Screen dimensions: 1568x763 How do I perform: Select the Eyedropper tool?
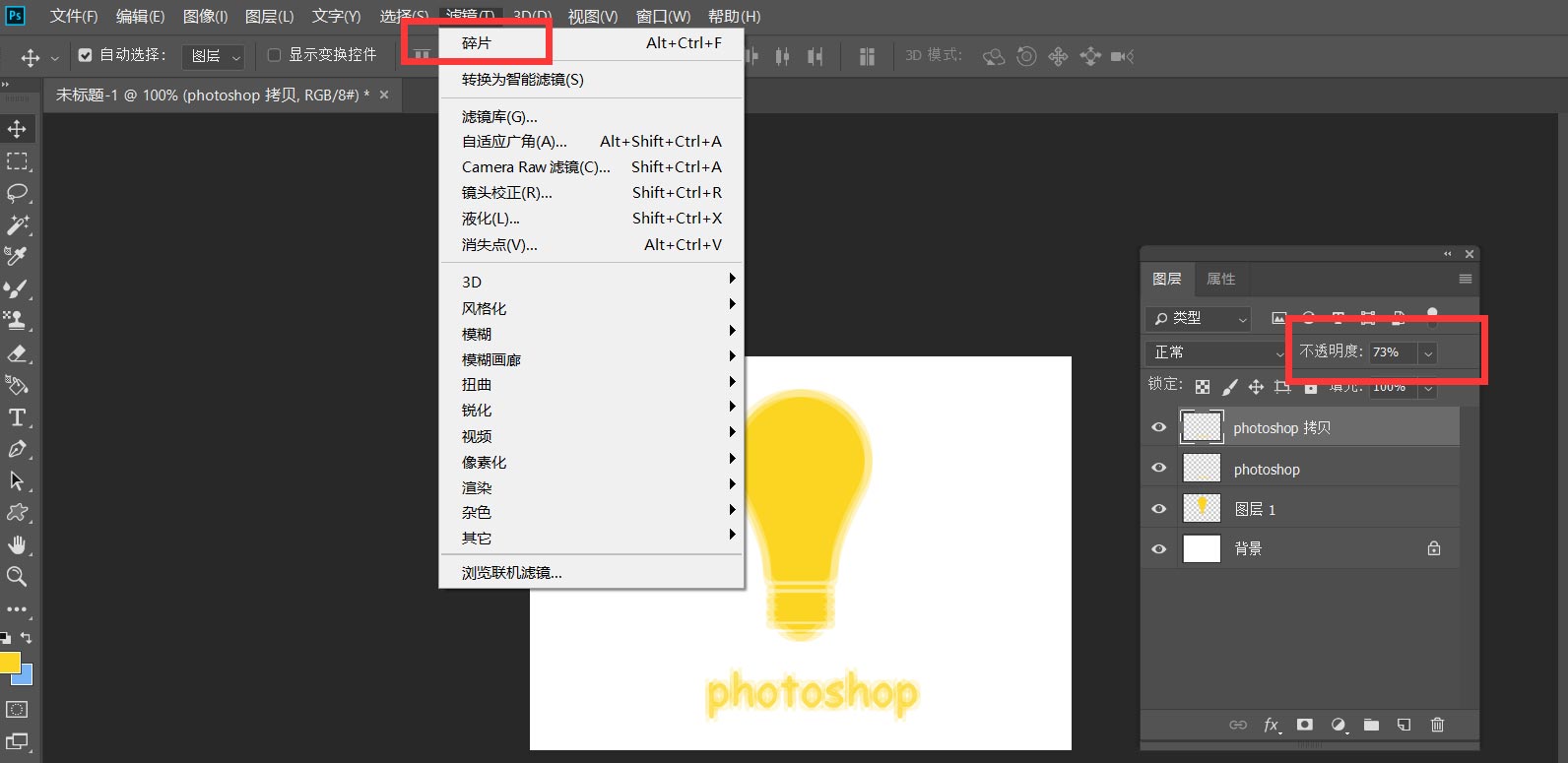pos(17,256)
